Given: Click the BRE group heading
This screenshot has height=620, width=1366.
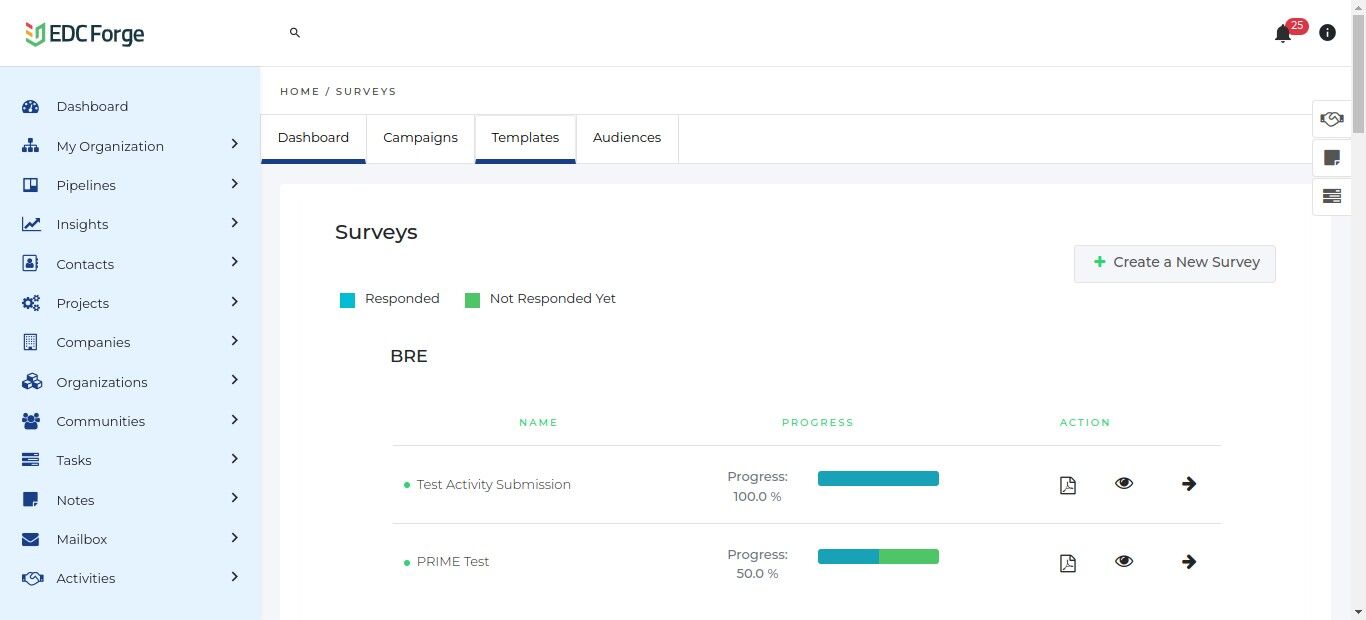Looking at the screenshot, I should [409, 357].
